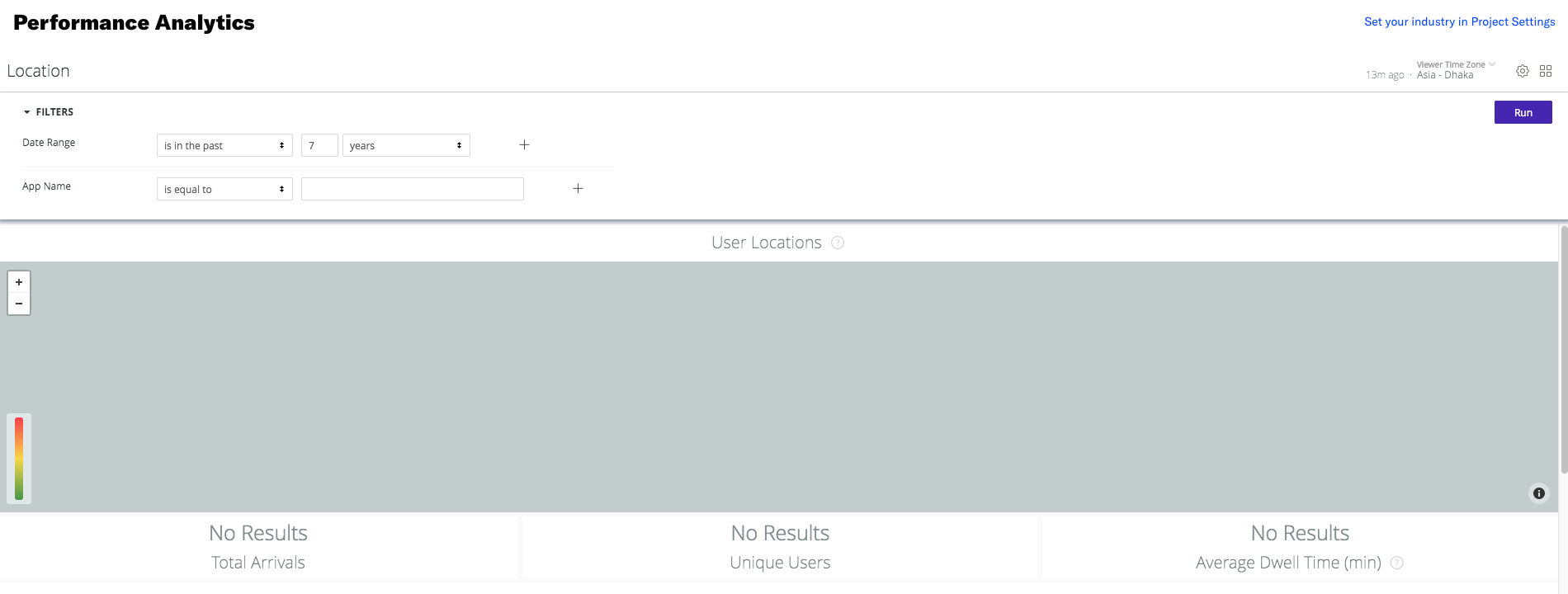Image resolution: width=1568 pixels, height=594 pixels.
Task: Open the Project Settings gear icon
Action: 1523,71
